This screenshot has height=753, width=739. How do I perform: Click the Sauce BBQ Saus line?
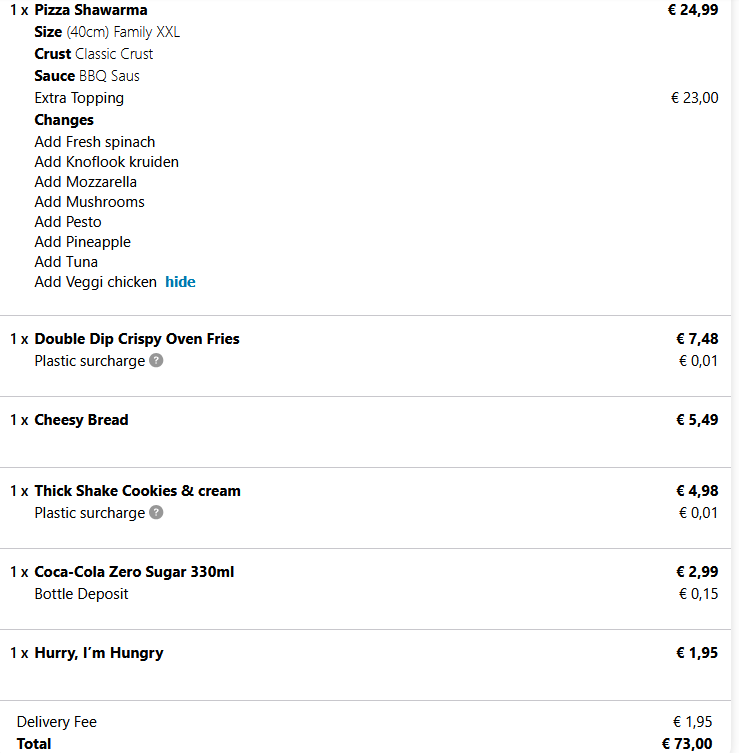(87, 76)
